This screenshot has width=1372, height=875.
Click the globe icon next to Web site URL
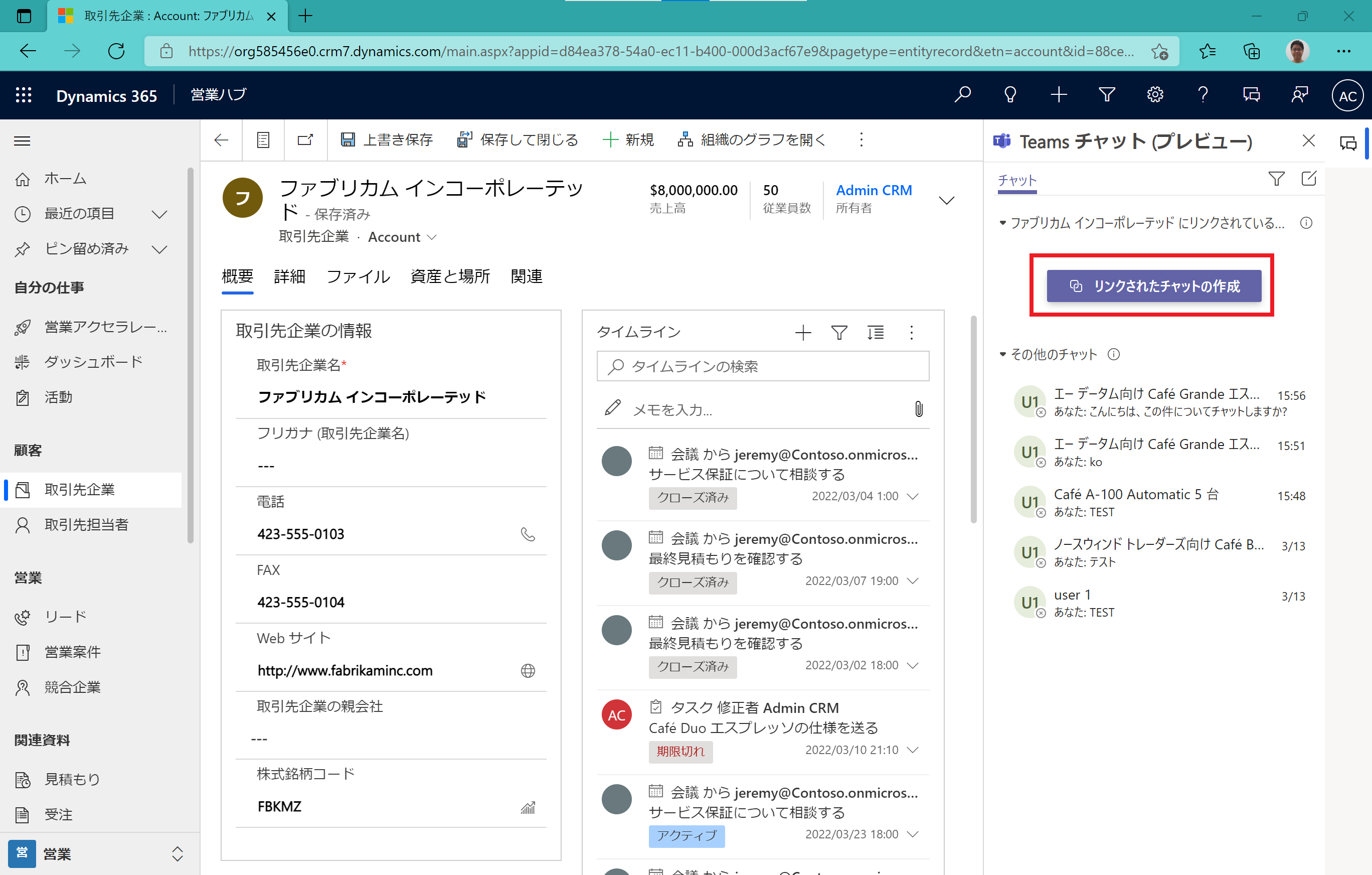[x=528, y=671]
